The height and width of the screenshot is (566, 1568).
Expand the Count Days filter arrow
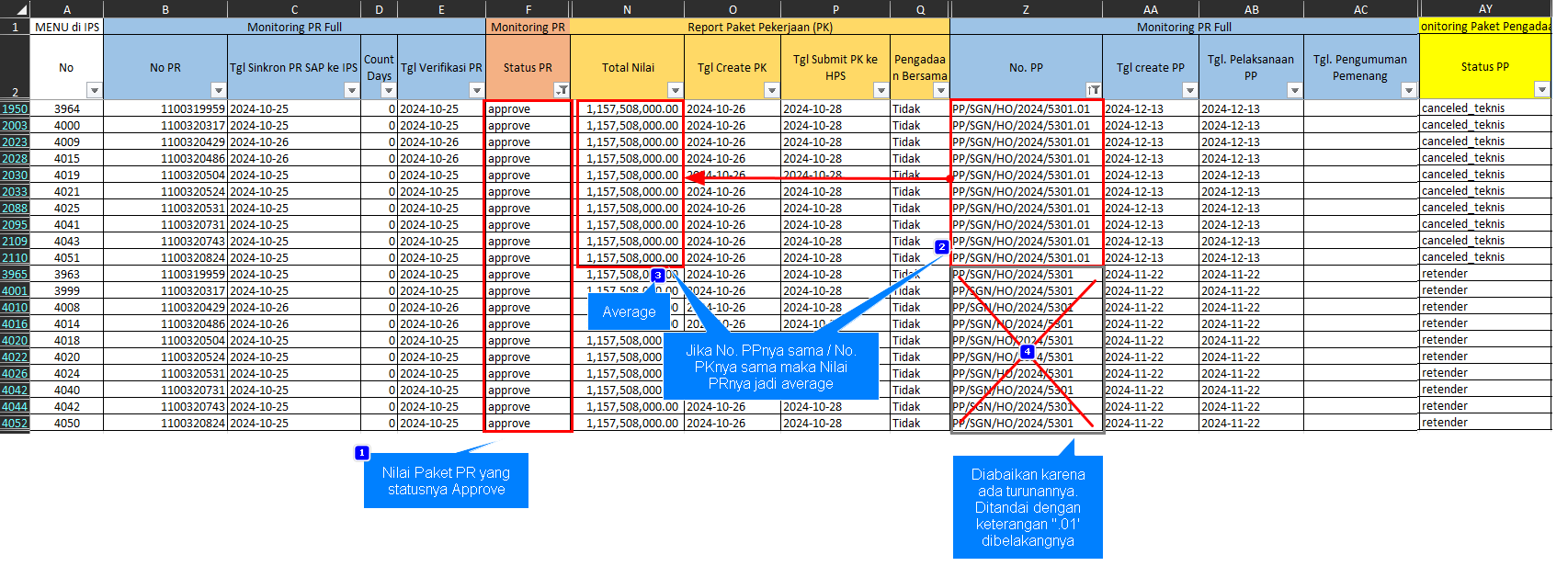388,90
